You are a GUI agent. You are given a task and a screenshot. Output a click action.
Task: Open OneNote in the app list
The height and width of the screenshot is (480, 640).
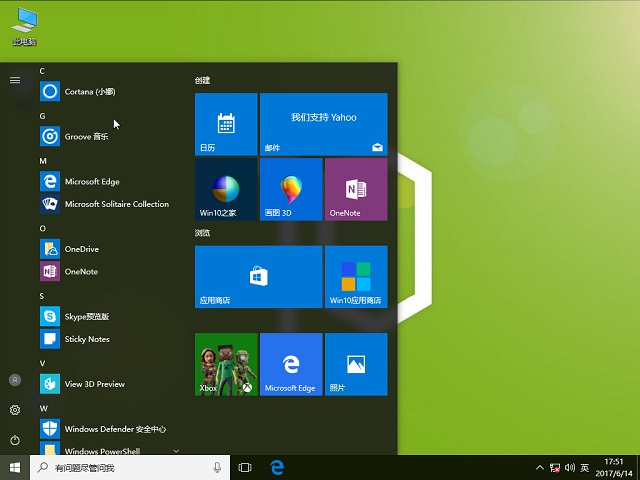point(109,271)
